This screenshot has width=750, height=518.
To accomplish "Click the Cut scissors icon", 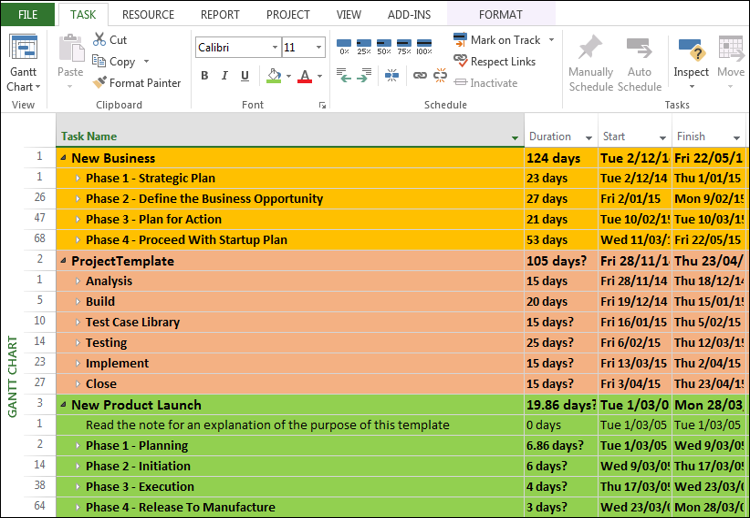I will click(x=101, y=40).
